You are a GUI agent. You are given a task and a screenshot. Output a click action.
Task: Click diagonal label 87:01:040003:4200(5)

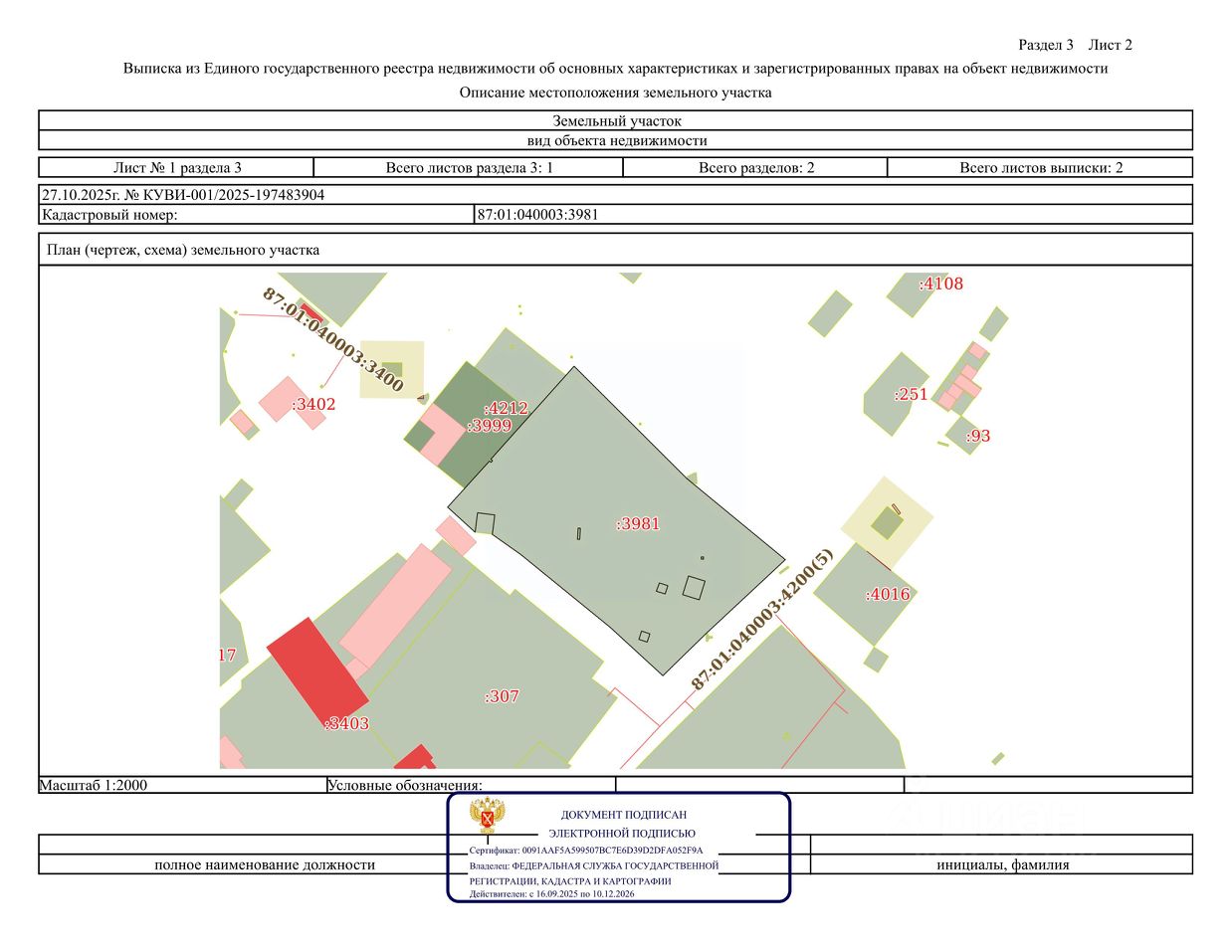point(762,620)
